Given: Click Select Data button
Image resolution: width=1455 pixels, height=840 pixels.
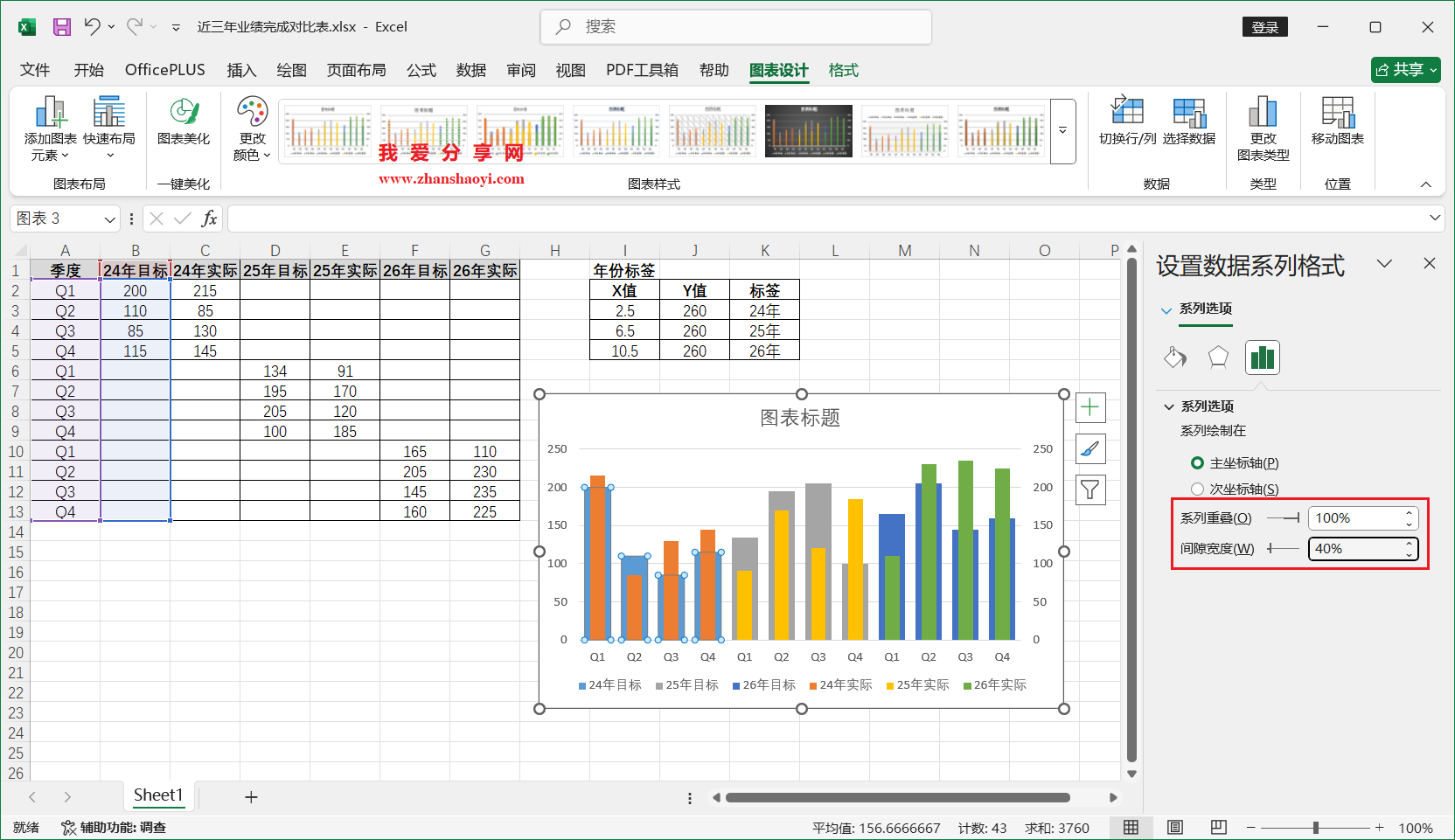Looking at the screenshot, I should click(1189, 121).
